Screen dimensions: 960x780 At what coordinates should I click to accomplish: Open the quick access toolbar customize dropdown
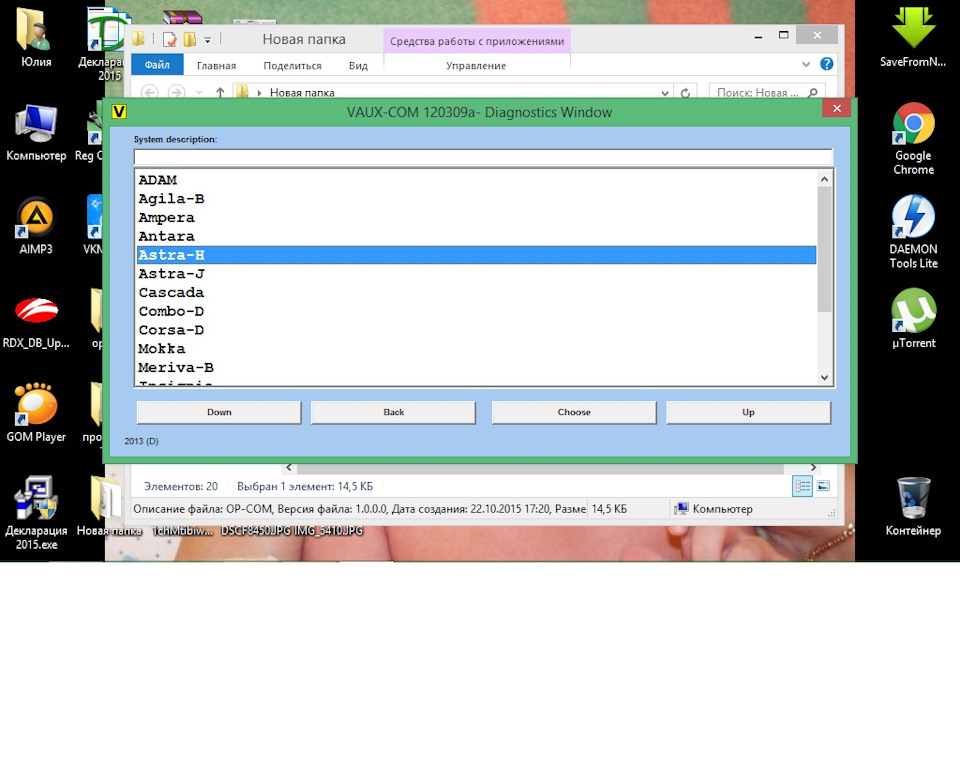[208, 40]
